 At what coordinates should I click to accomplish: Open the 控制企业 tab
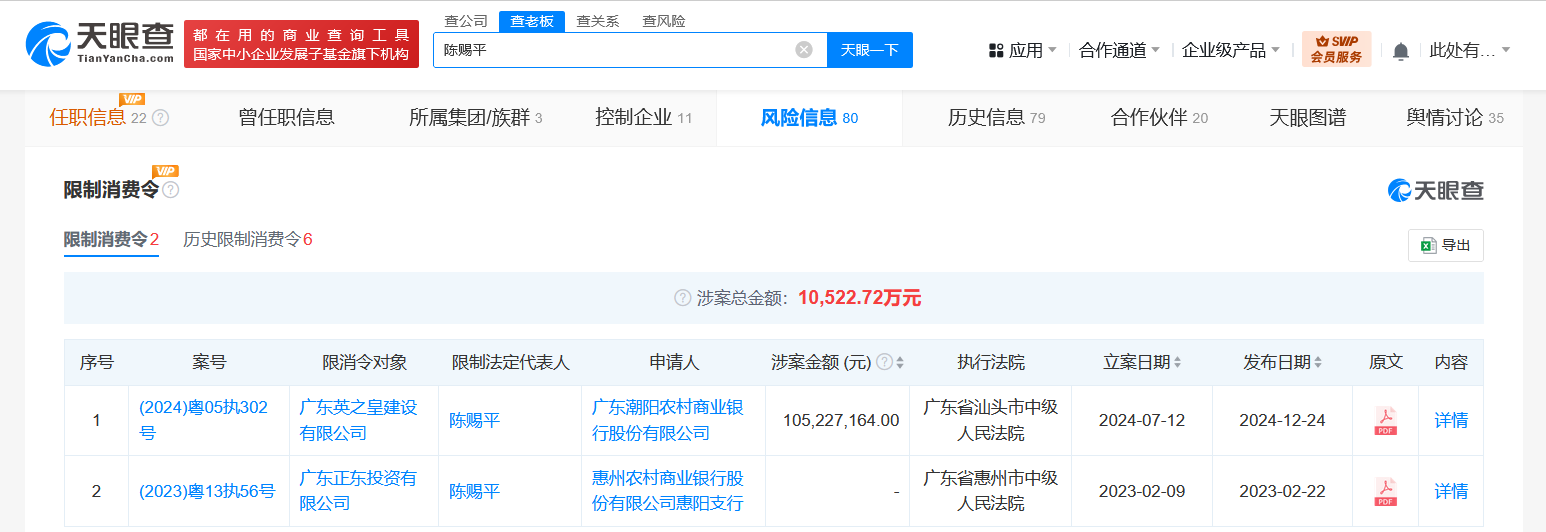(643, 118)
